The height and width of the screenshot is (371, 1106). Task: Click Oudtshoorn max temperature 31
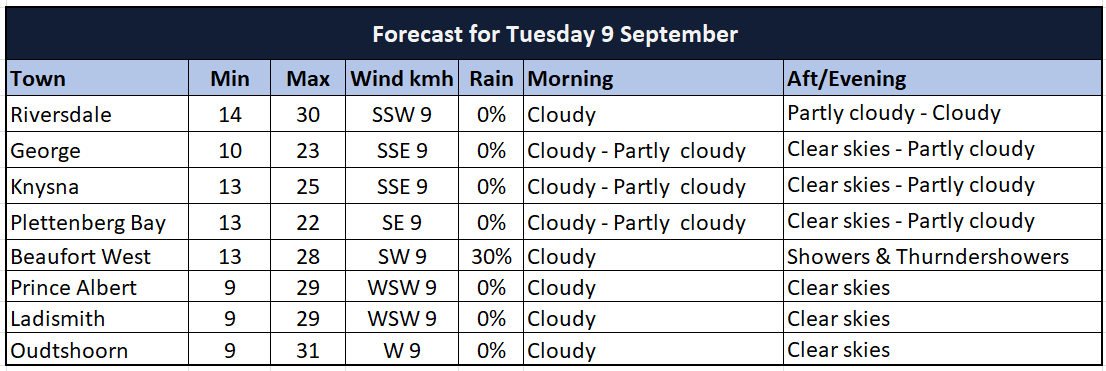308,349
